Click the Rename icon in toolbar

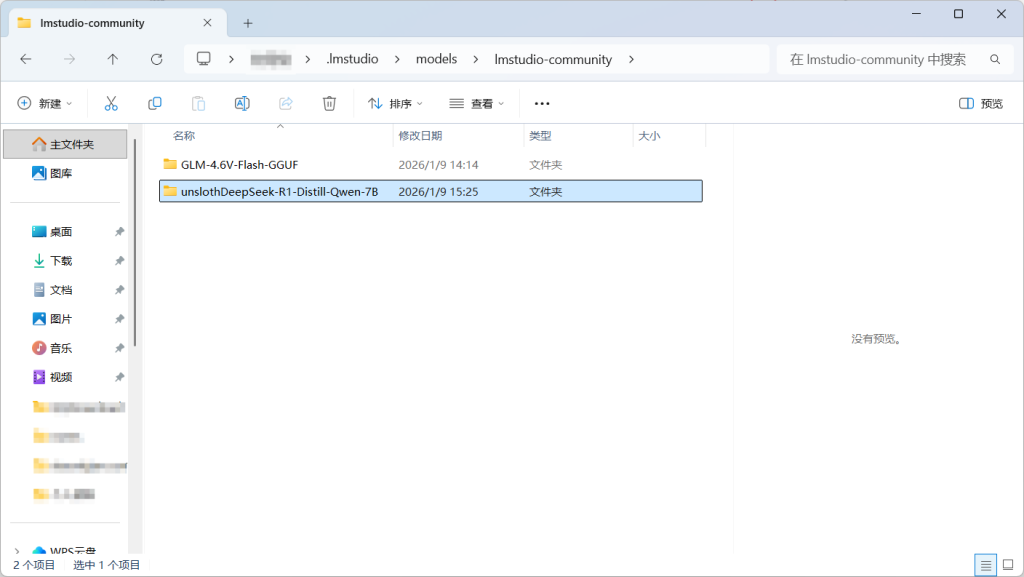[242, 103]
